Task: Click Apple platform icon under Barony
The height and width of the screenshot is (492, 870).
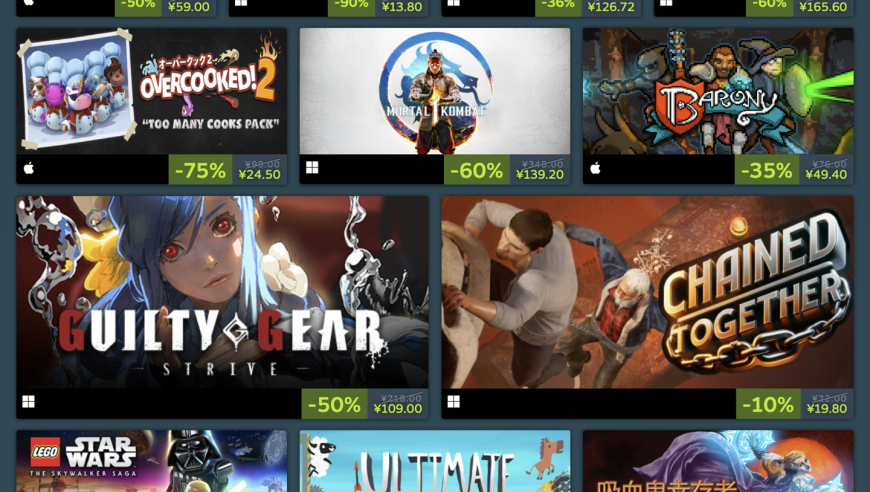Action: (595, 168)
